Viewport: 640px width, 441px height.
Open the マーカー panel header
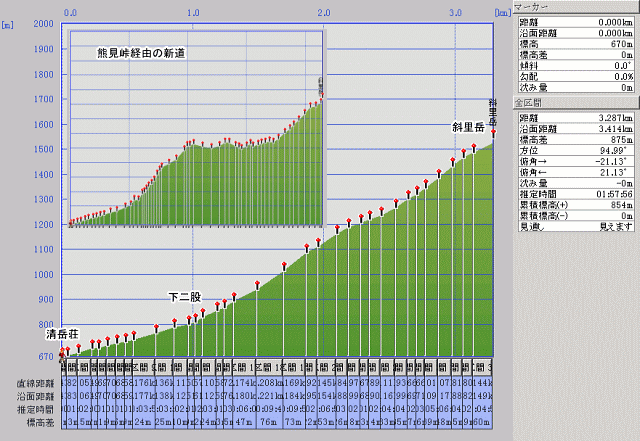click(575, 6)
